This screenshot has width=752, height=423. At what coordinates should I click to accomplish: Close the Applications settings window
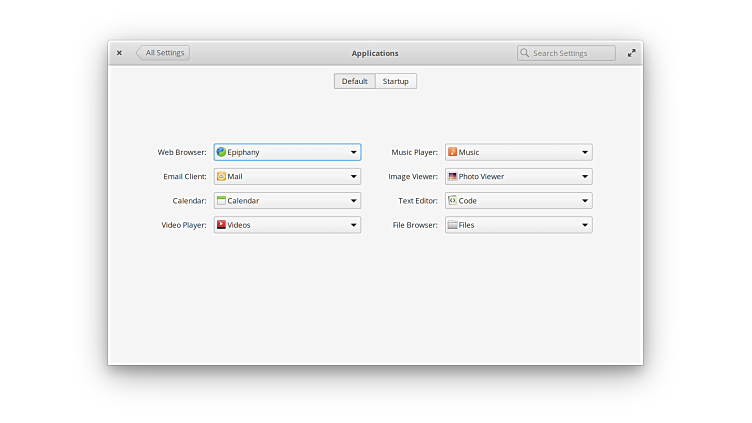coord(119,53)
